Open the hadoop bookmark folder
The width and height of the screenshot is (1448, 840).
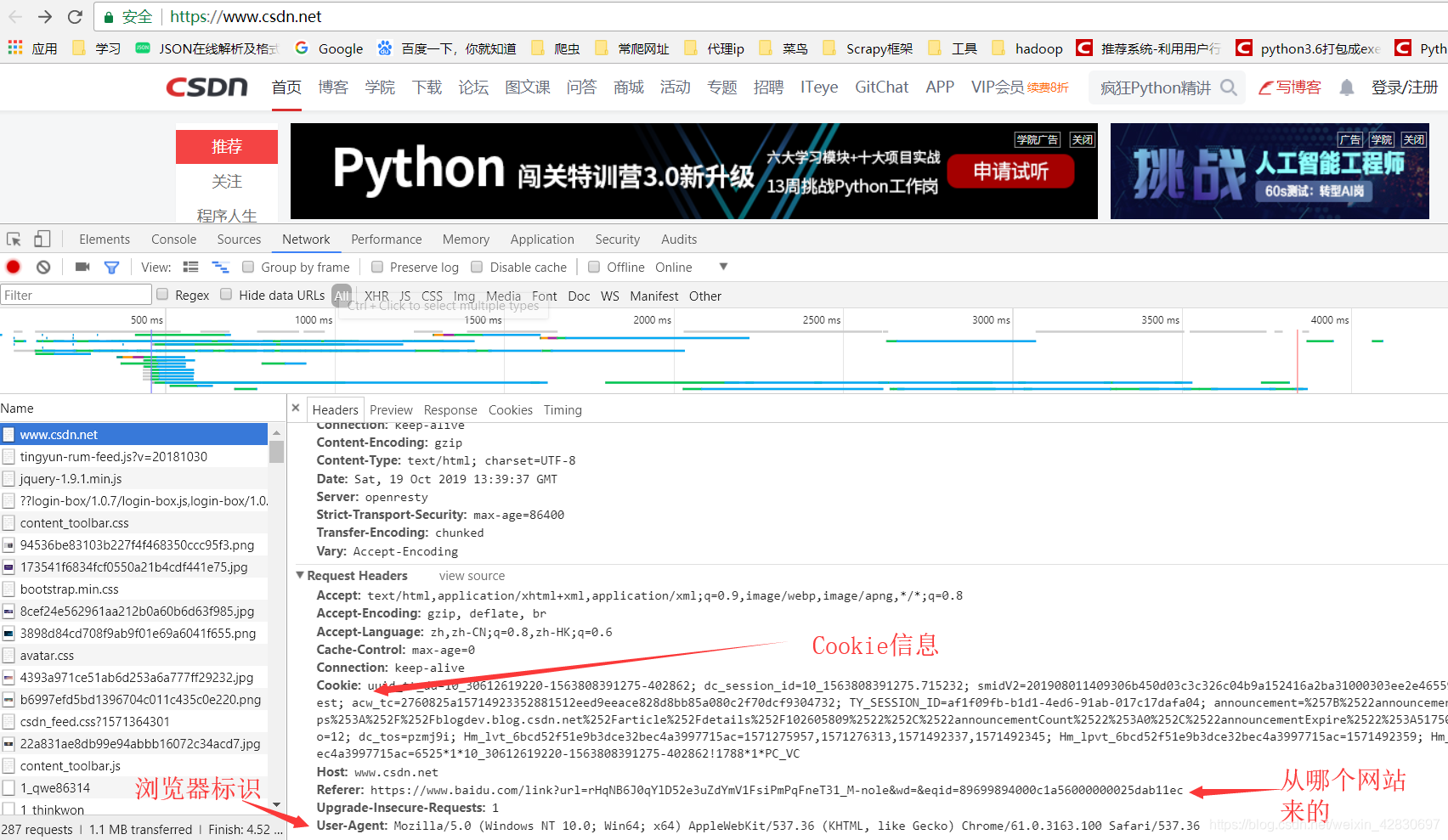coord(1027,48)
